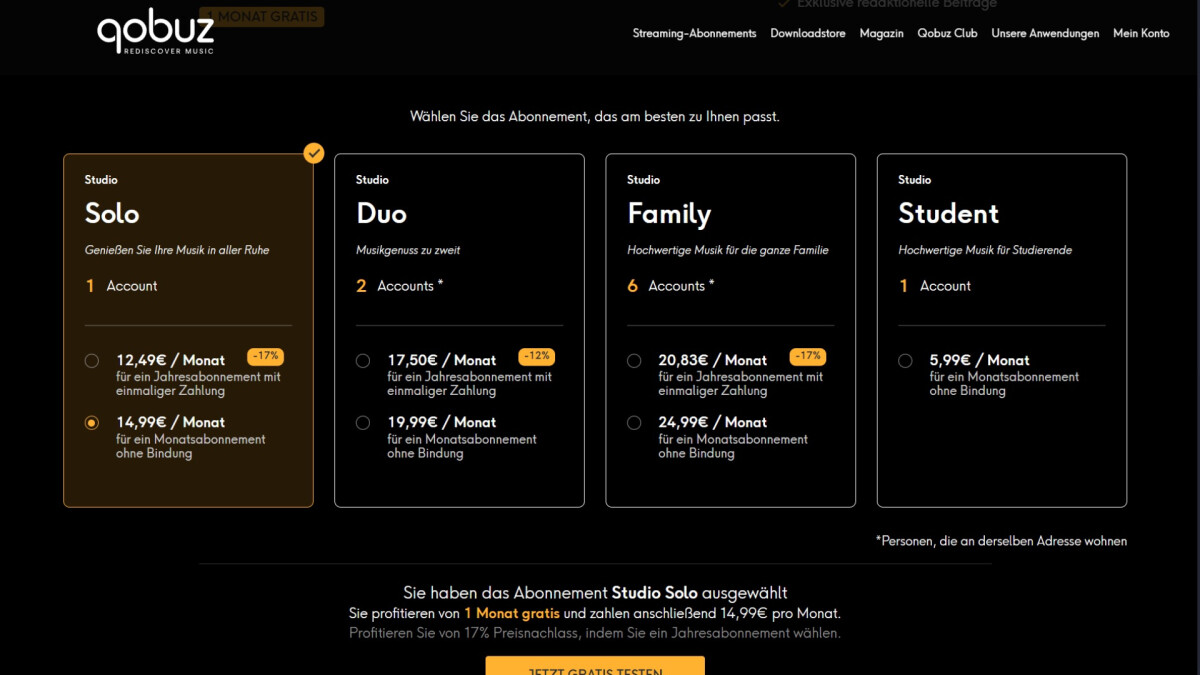
Task: Click the Studio Family card title
Action: click(x=668, y=214)
